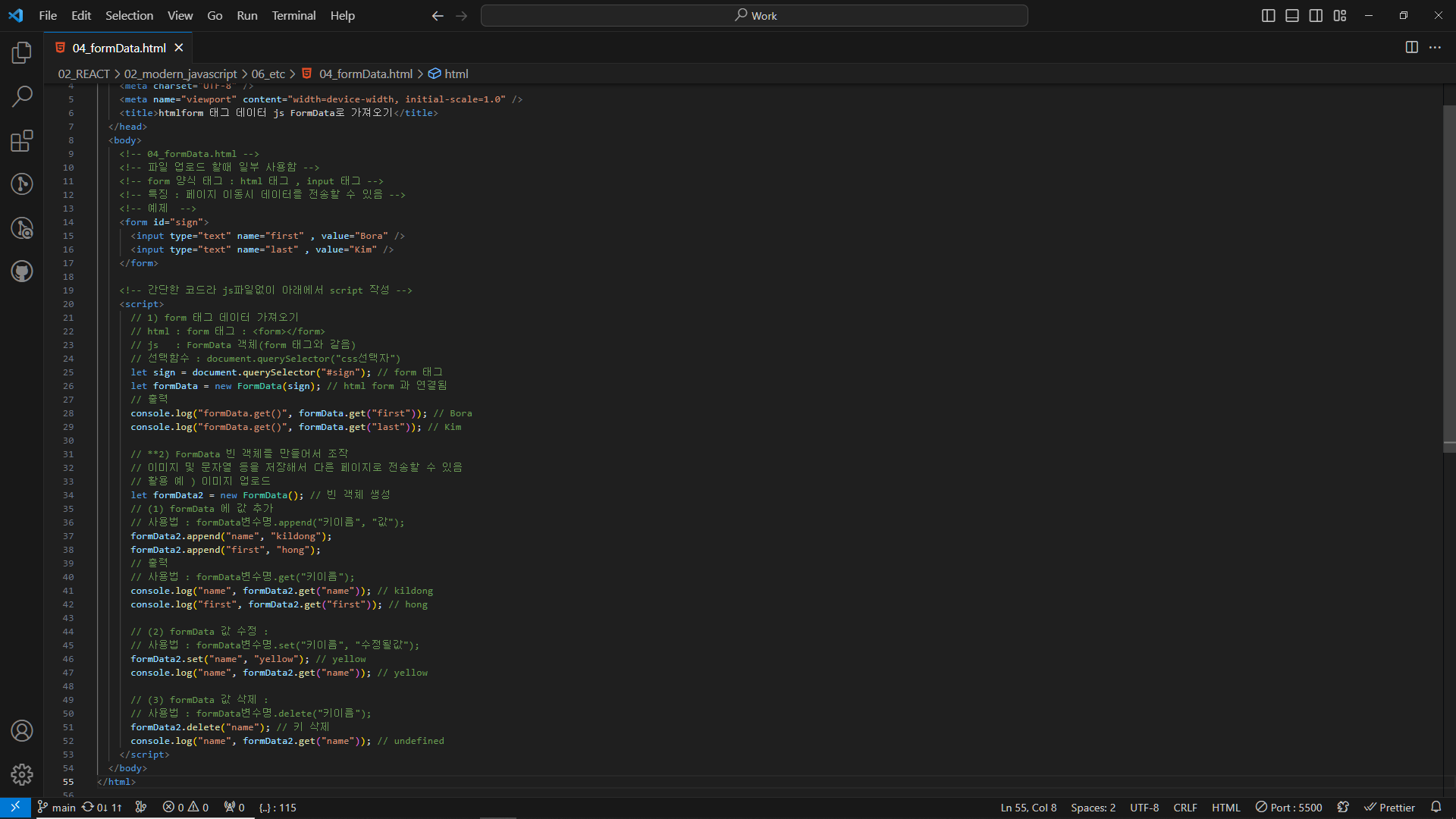Open the Extensions view icon
This screenshot has height=819, width=1456.
(22, 140)
